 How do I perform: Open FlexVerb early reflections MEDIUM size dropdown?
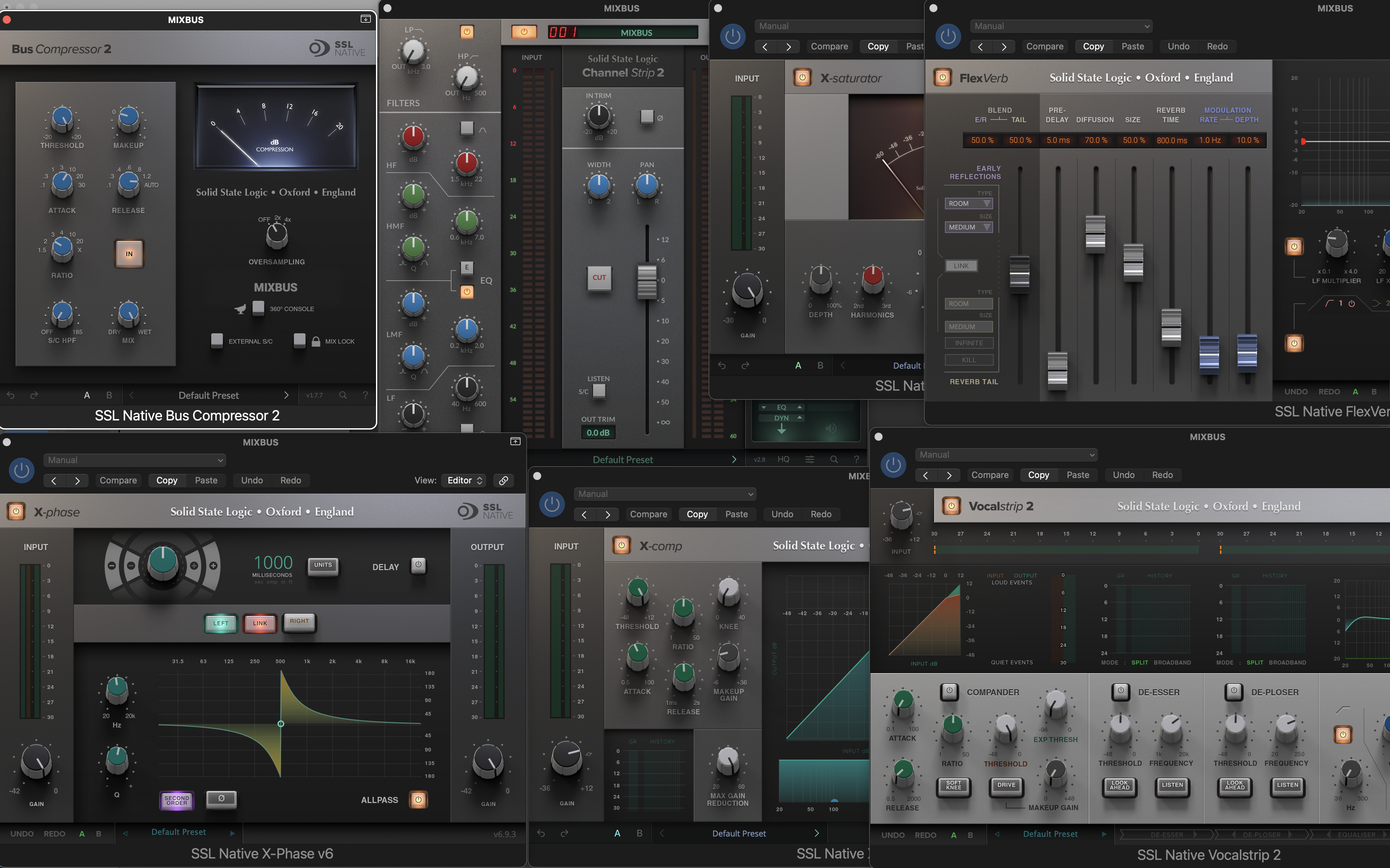click(969, 227)
